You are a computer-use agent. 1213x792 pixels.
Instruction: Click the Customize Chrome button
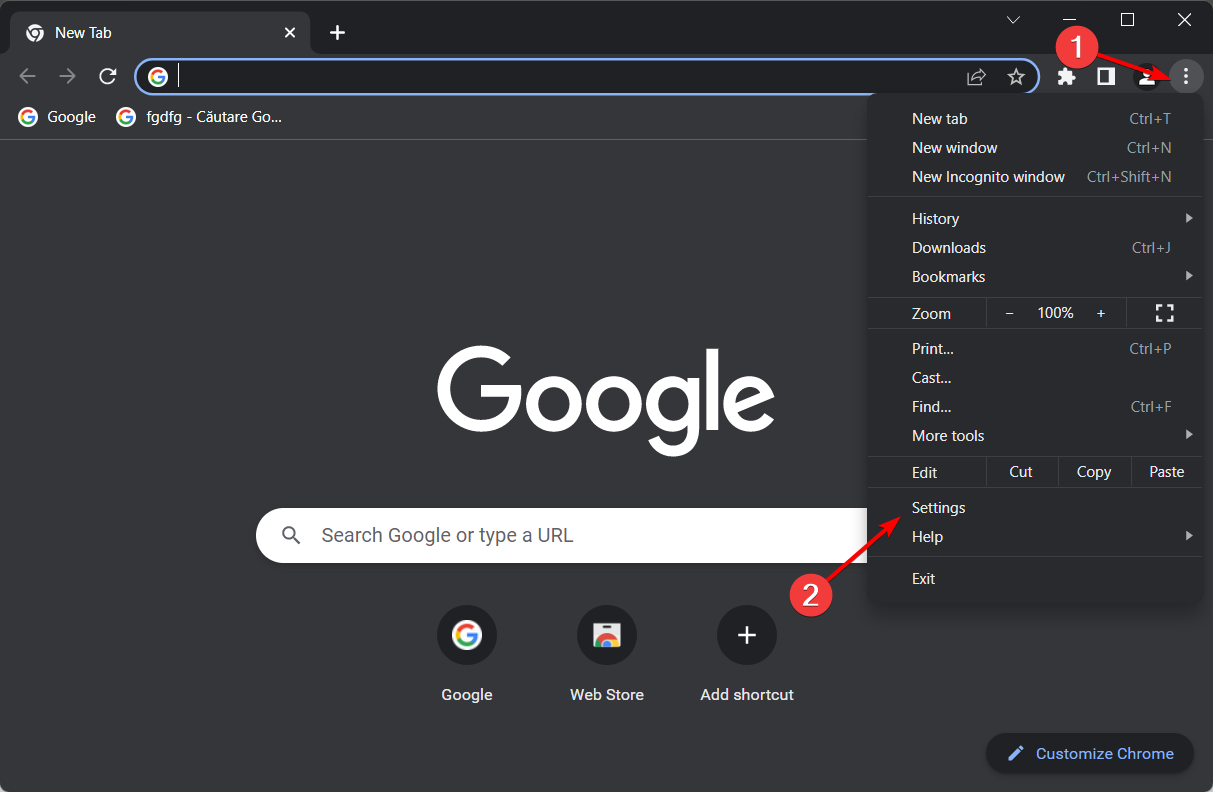tap(1090, 754)
